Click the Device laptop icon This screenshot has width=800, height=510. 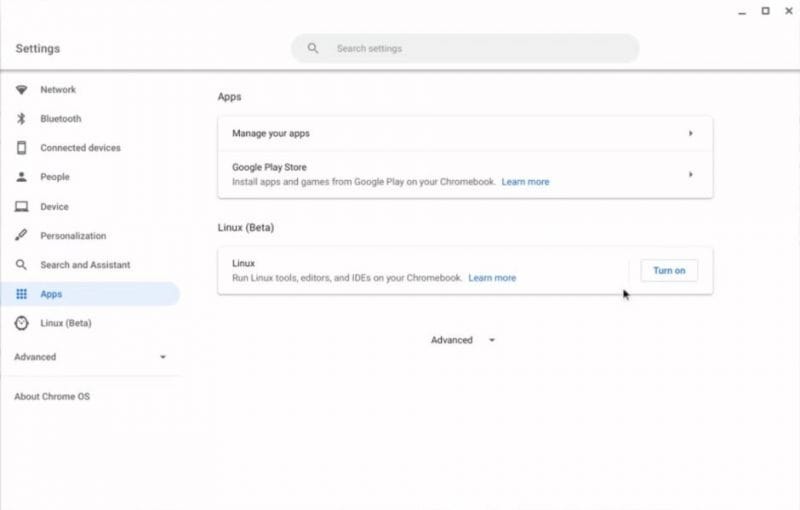21,207
